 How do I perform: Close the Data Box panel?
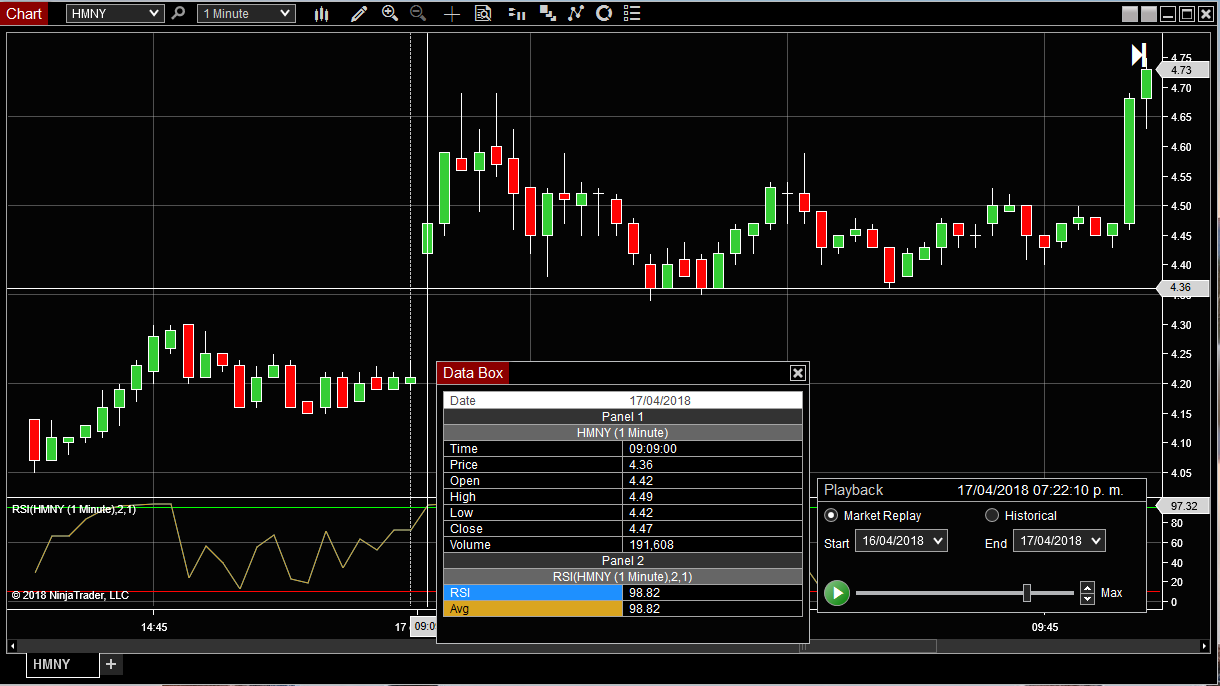pyautogui.click(x=798, y=373)
